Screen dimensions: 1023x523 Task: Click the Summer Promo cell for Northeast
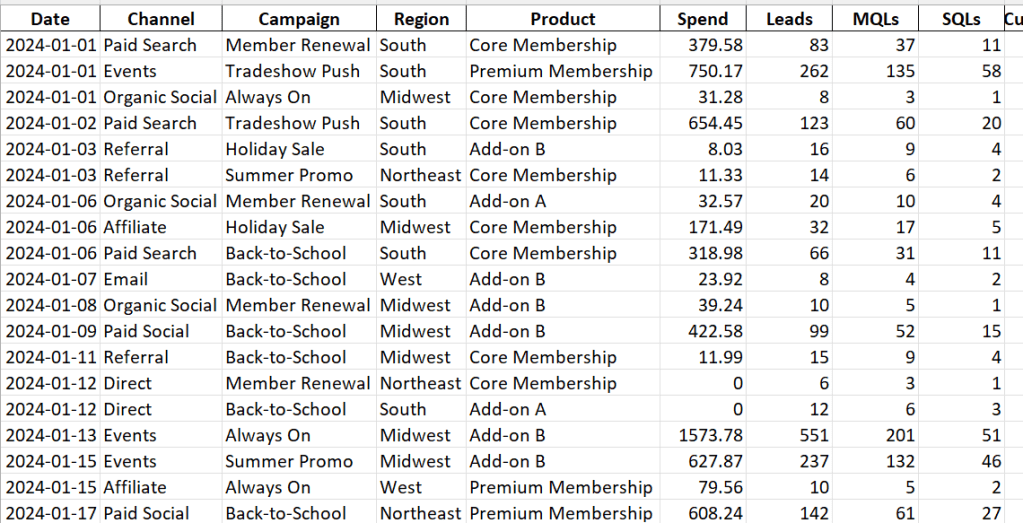coord(299,175)
